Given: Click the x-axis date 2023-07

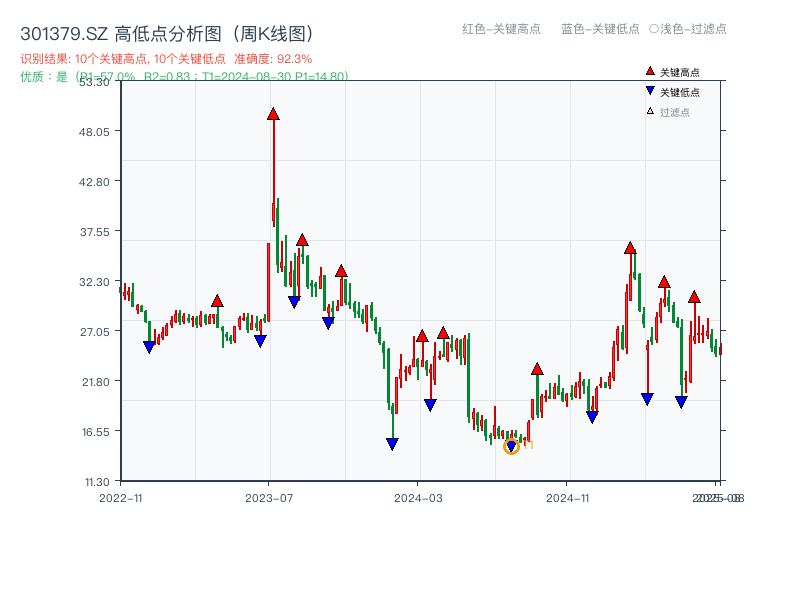Looking at the screenshot, I should [x=269, y=498].
